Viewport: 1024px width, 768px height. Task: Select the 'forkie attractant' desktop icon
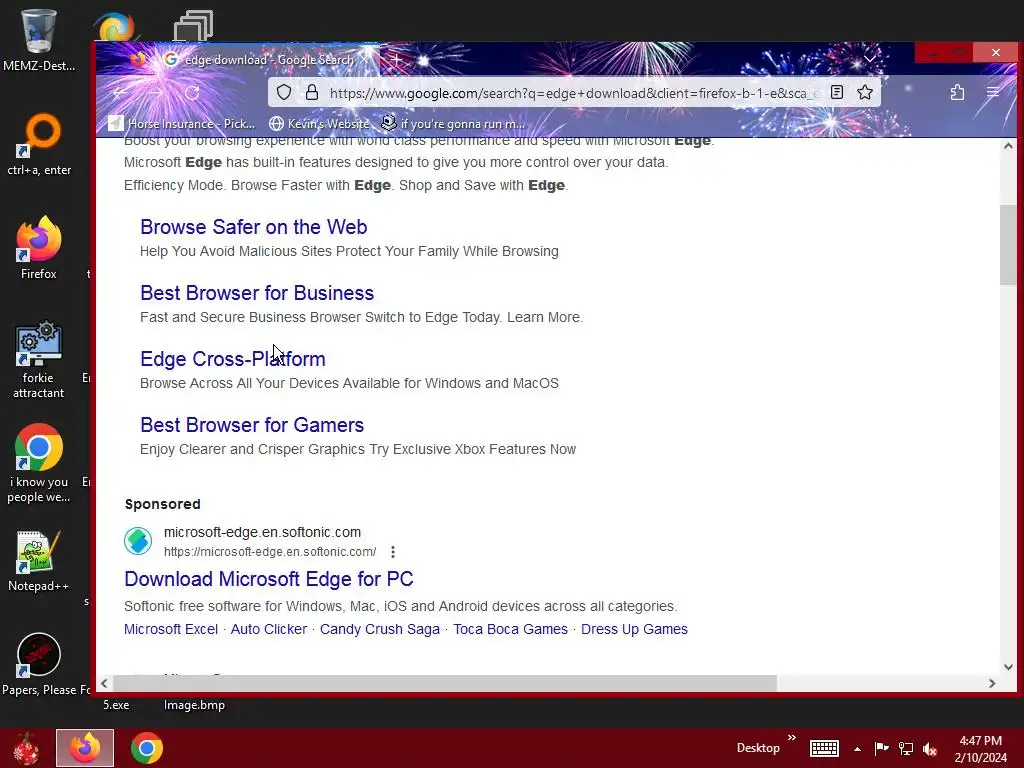[x=39, y=359]
